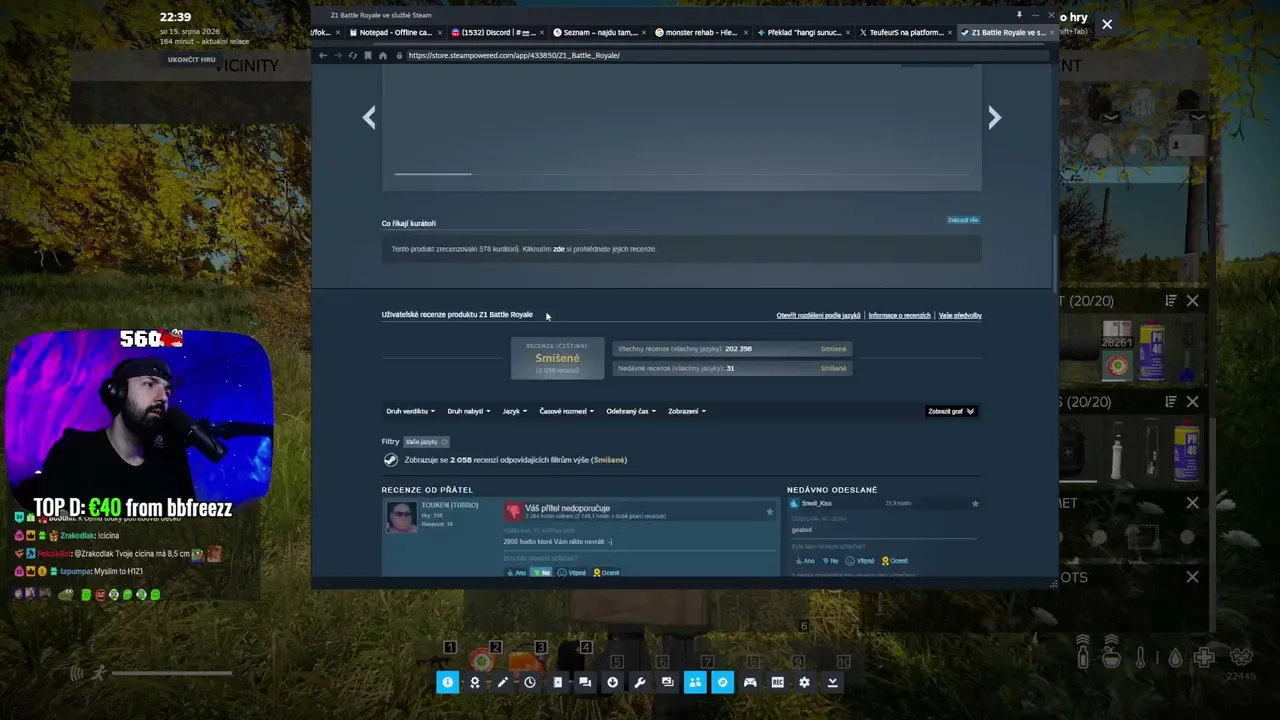Expand the 'Druh nabytí' filter dropdown
This screenshot has width=1280, height=720.
tap(469, 411)
